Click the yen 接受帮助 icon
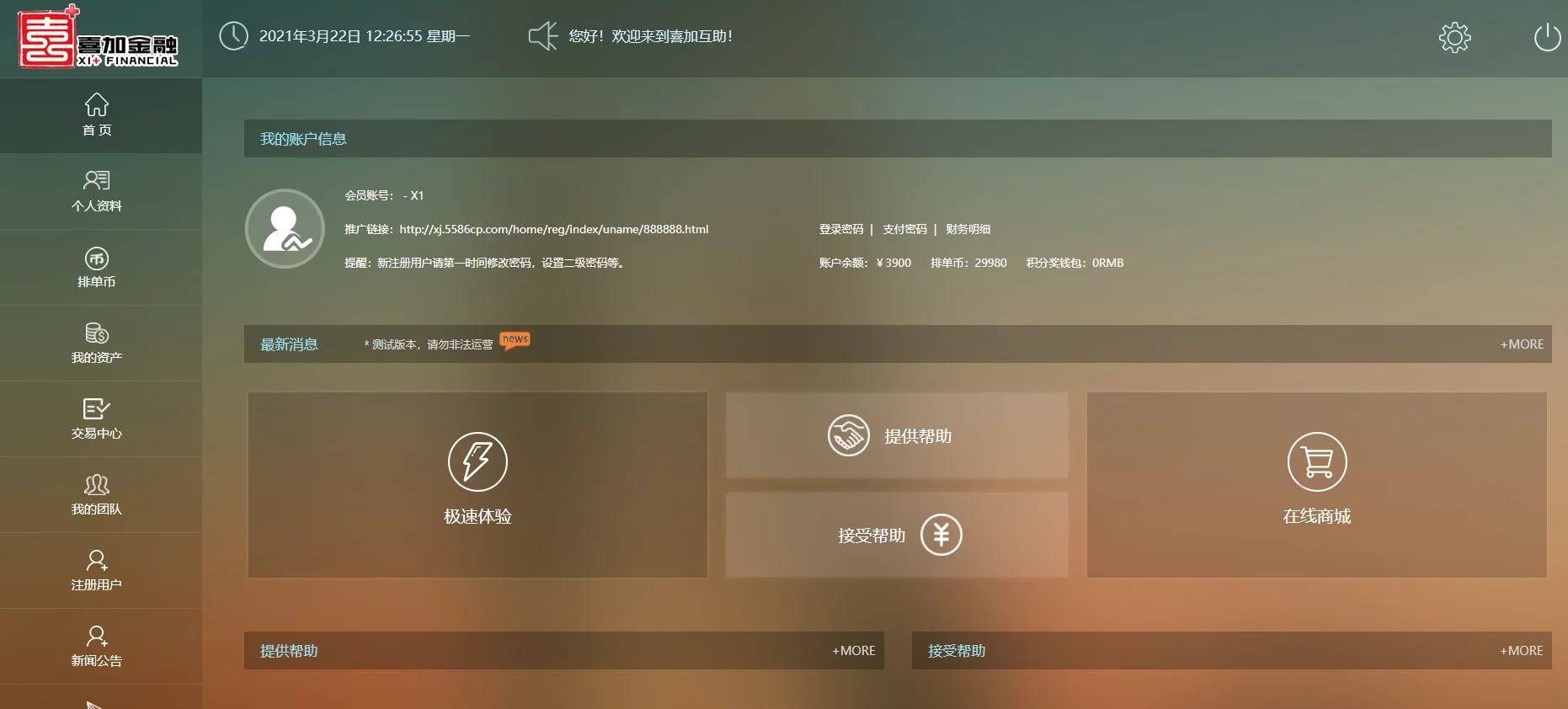Screen dimensions: 1568x709 pos(941,535)
